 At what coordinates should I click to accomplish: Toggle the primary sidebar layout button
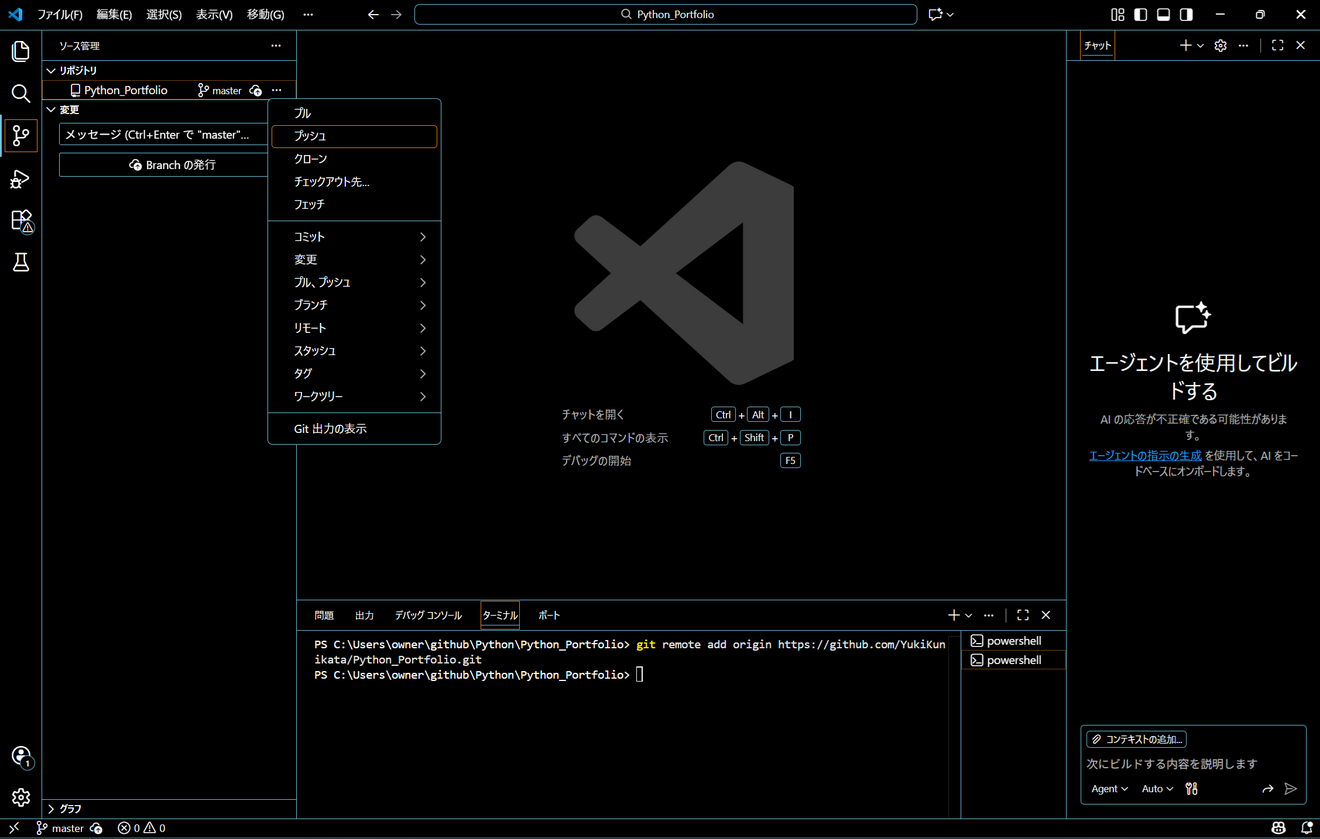(1140, 15)
